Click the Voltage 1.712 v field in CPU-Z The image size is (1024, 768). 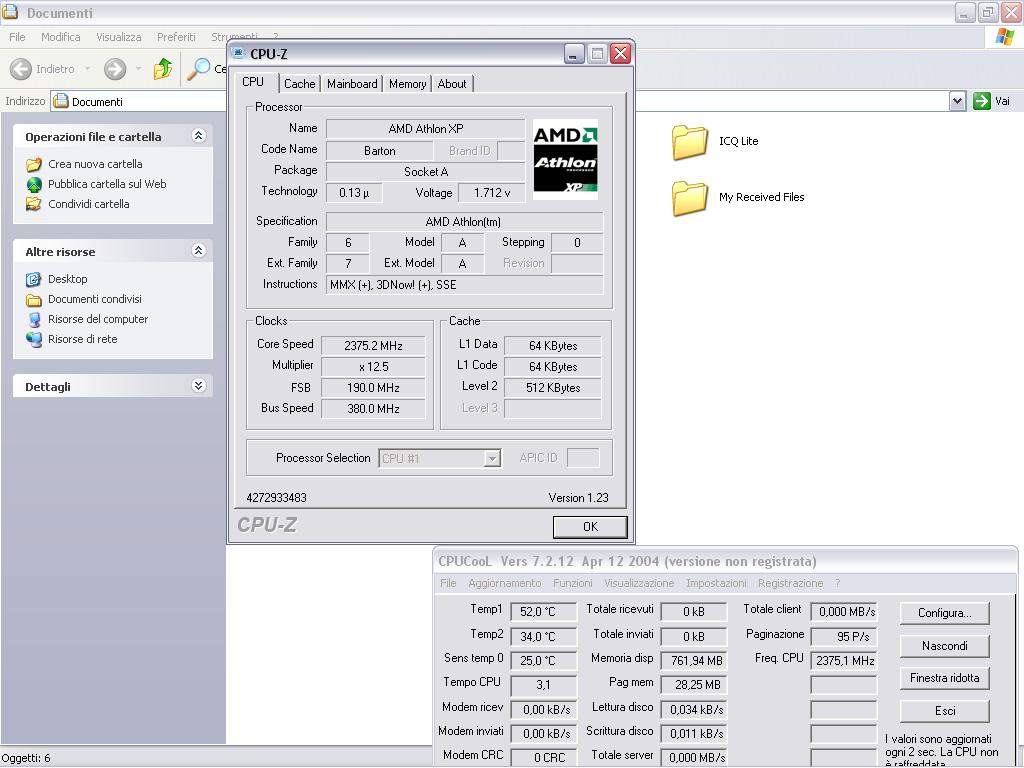click(x=492, y=193)
